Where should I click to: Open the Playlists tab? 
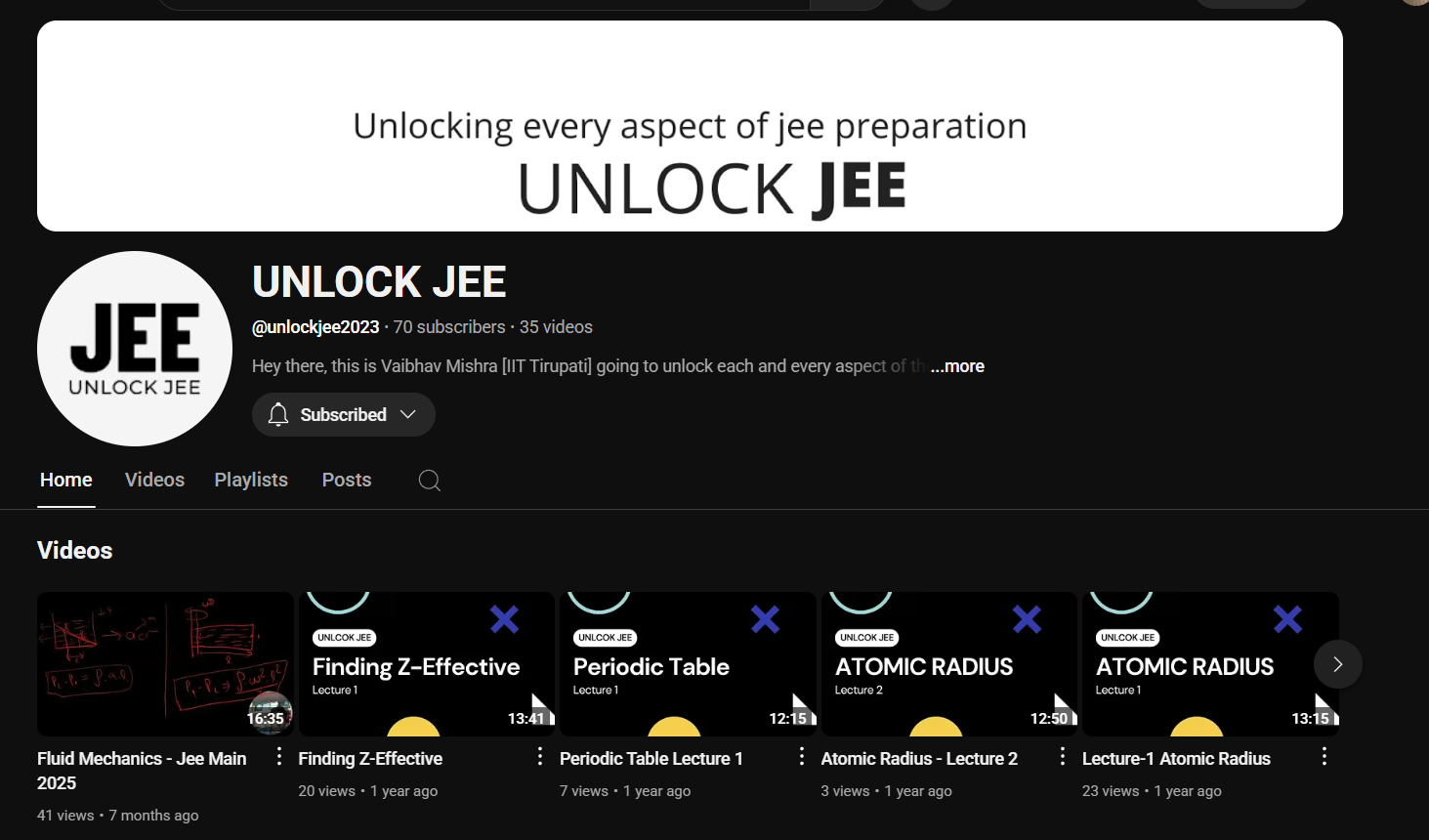coord(251,480)
